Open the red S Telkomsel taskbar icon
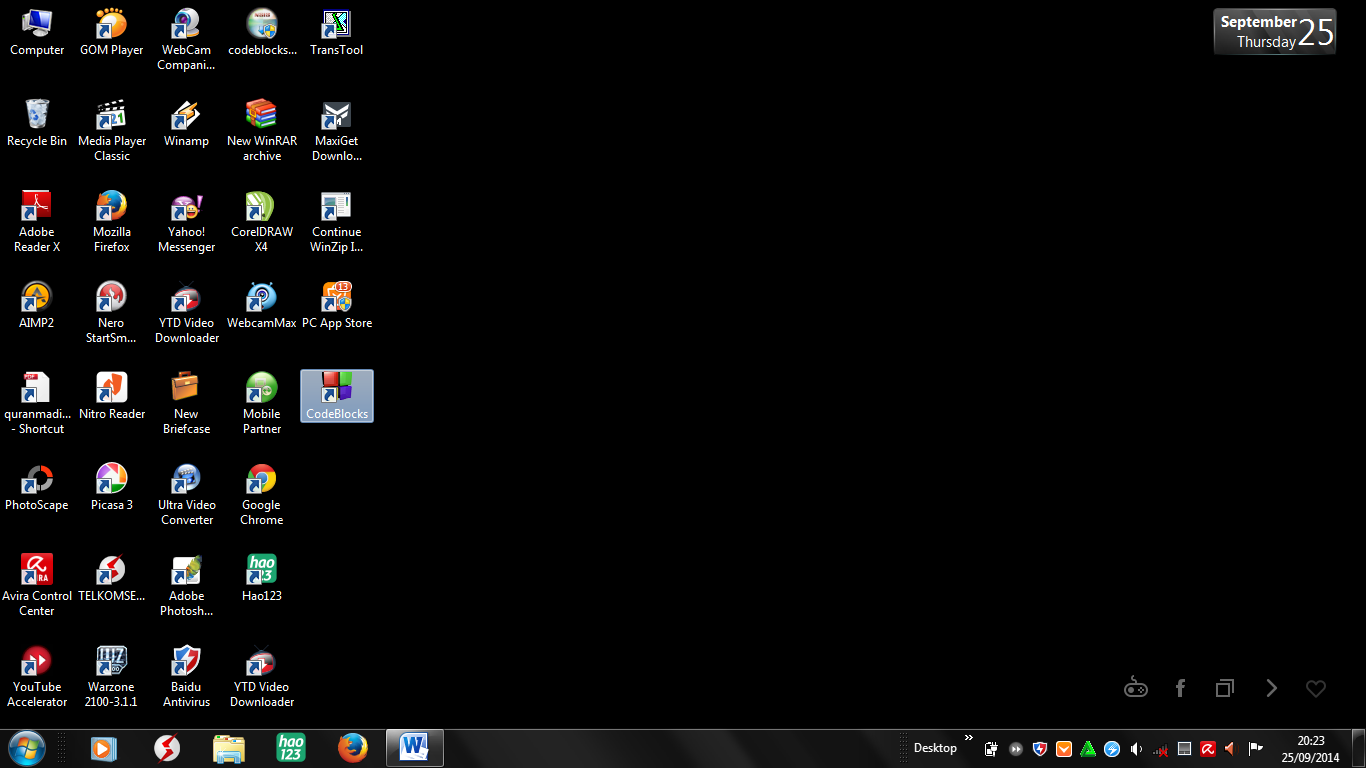Screen dimensions: 1366x768 pyautogui.click(x=166, y=748)
